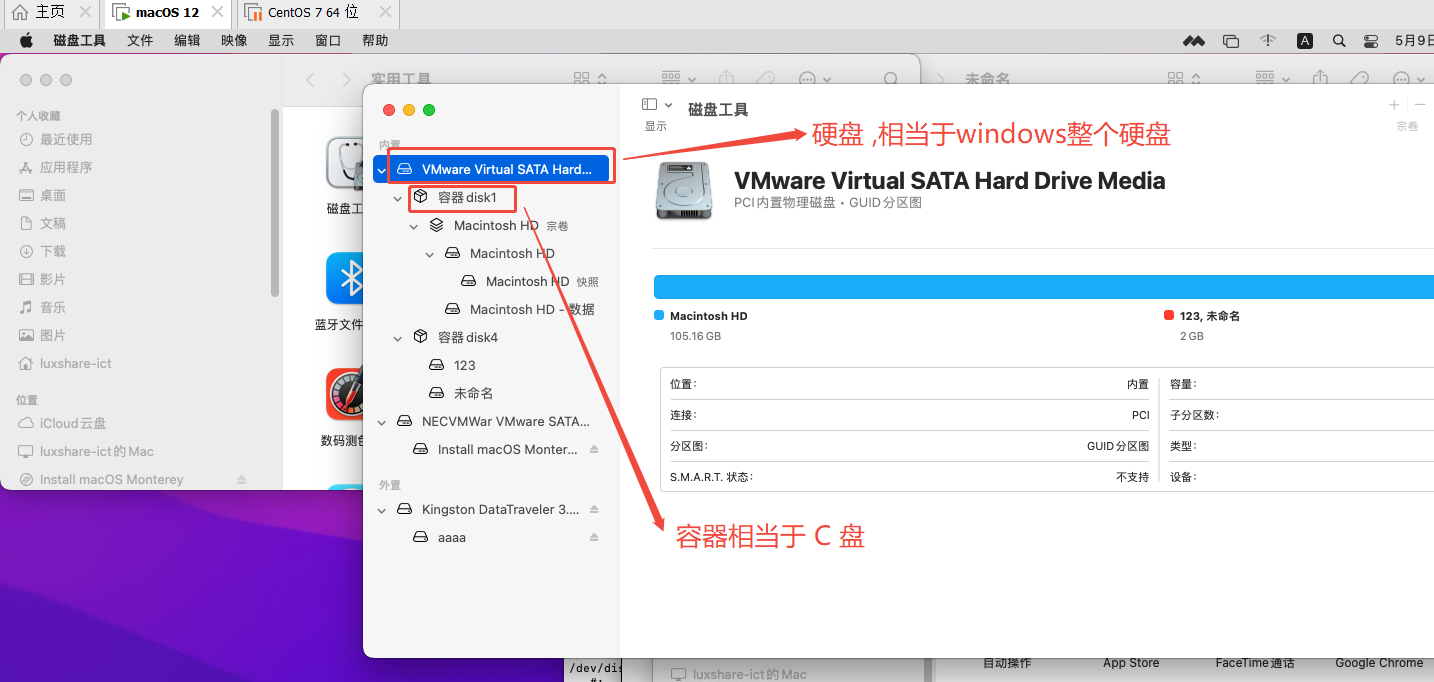The width and height of the screenshot is (1434, 682).
Task: Click Finder back chevron in 实用工具 window
Action: pyautogui.click(x=311, y=80)
